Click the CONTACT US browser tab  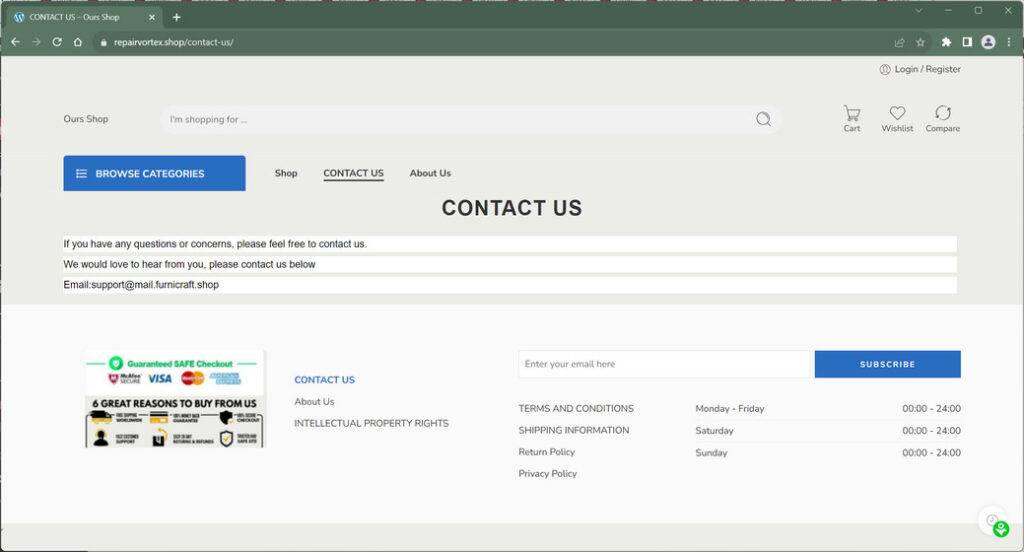pos(82,18)
